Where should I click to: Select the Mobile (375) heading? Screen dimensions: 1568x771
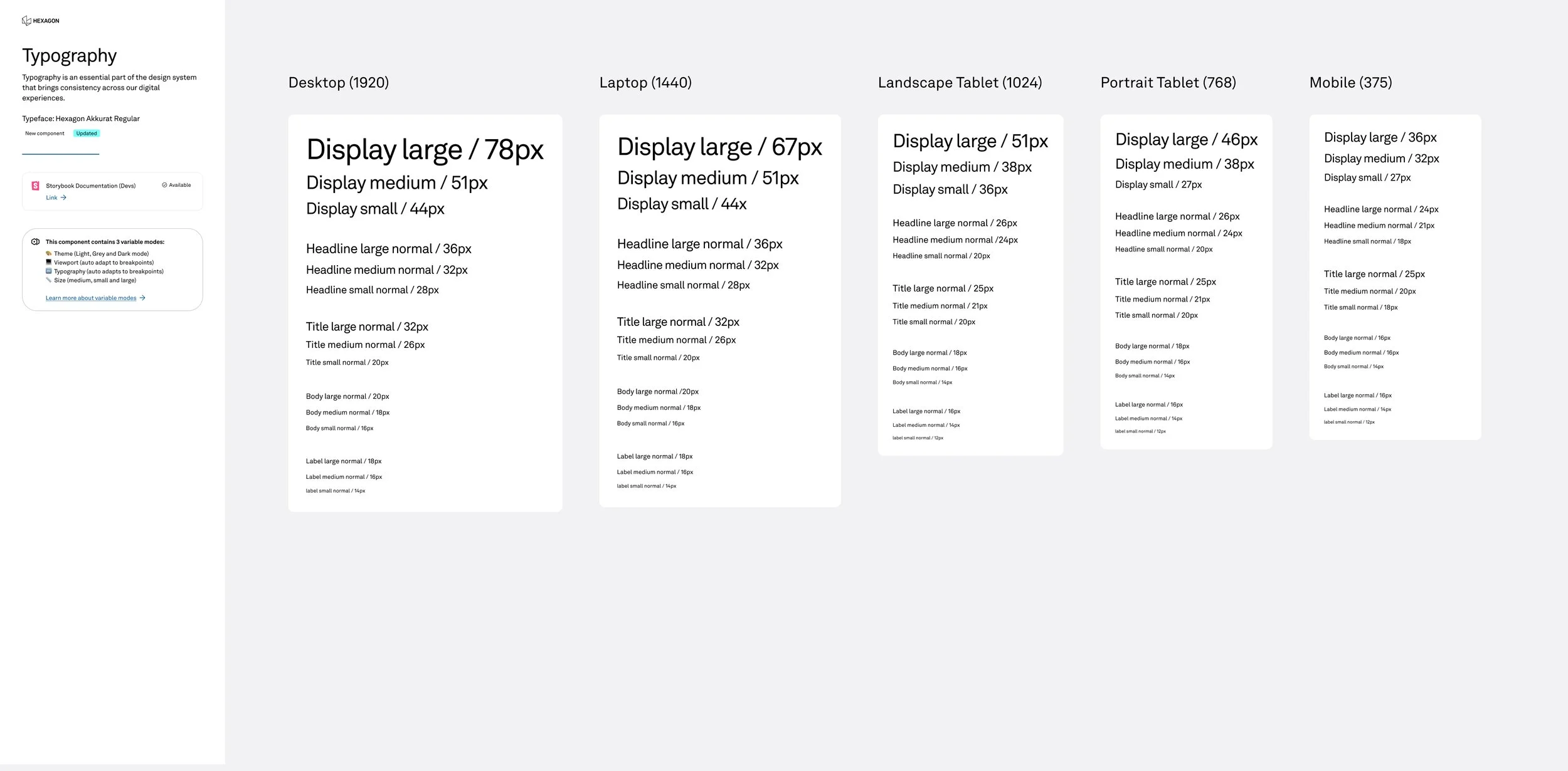point(1350,83)
